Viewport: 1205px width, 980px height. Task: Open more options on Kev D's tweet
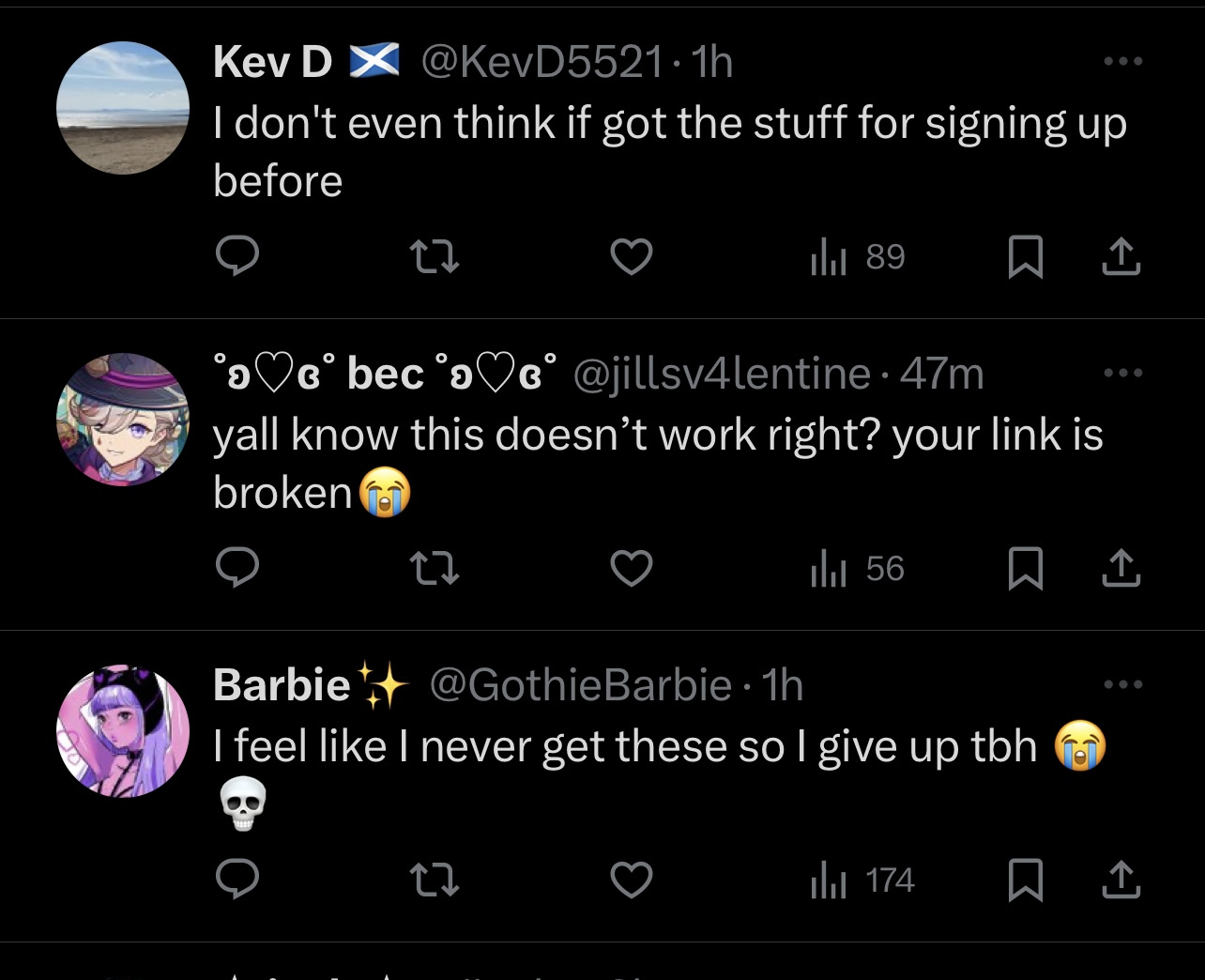click(1123, 62)
